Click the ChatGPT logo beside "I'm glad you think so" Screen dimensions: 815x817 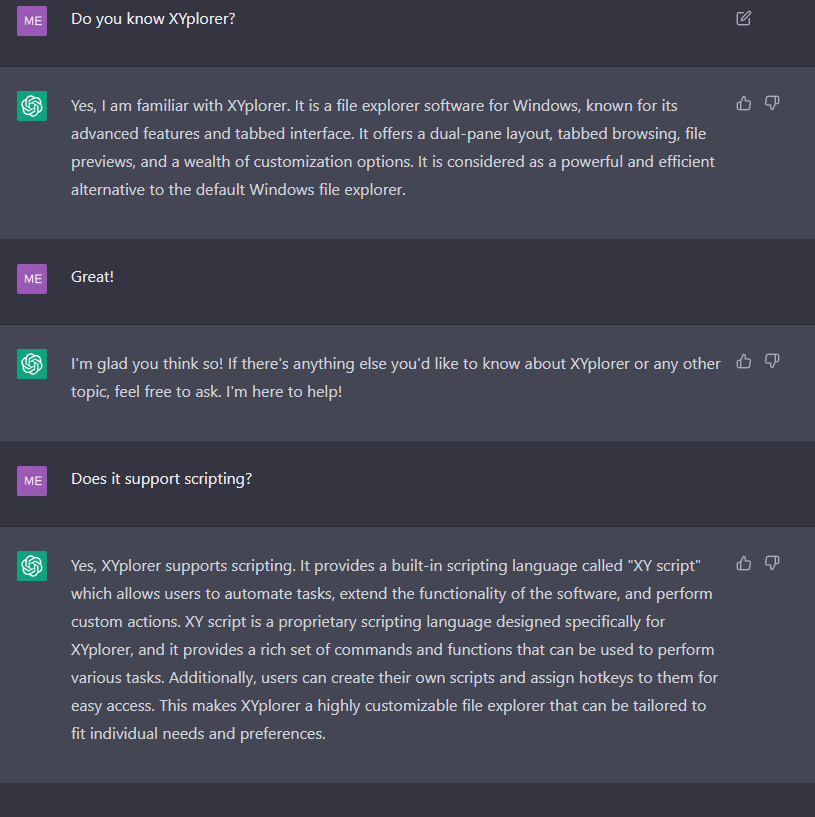click(32, 364)
